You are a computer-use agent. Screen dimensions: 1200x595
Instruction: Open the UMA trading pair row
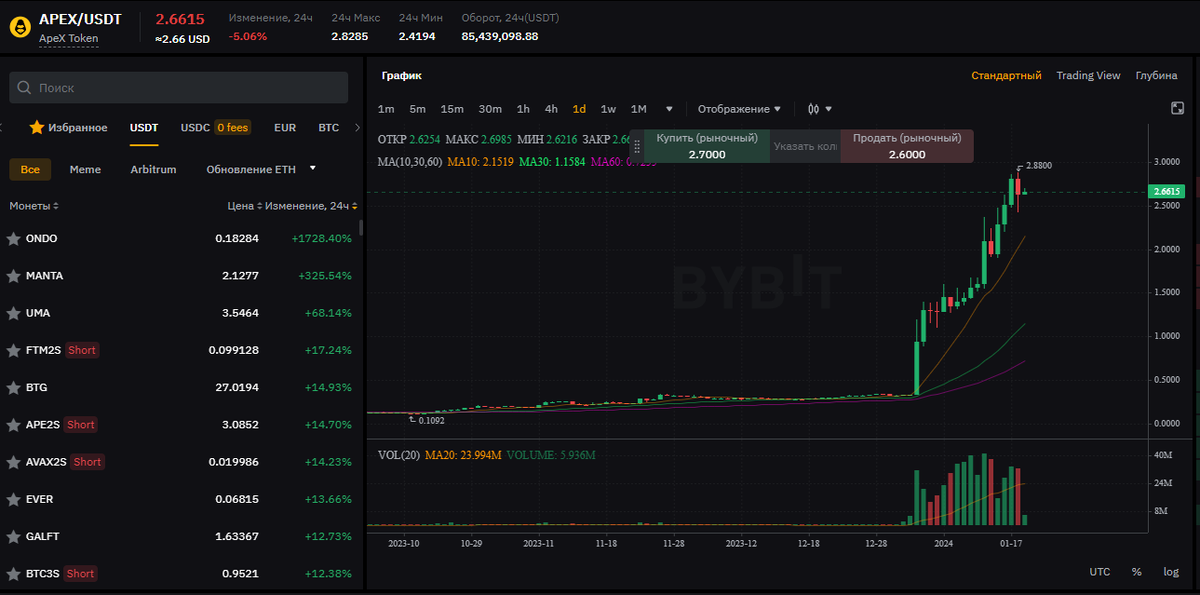pyautogui.click(x=180, y=313)
